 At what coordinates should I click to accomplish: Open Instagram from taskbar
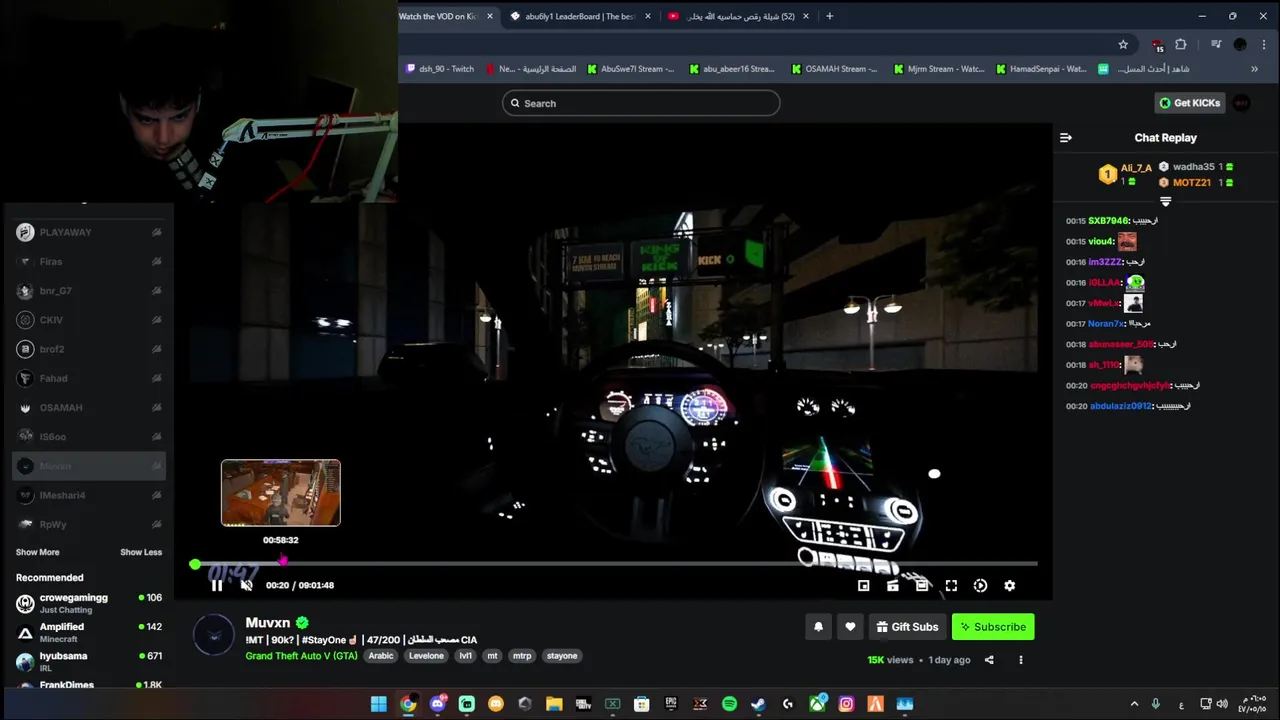(846, 704)
